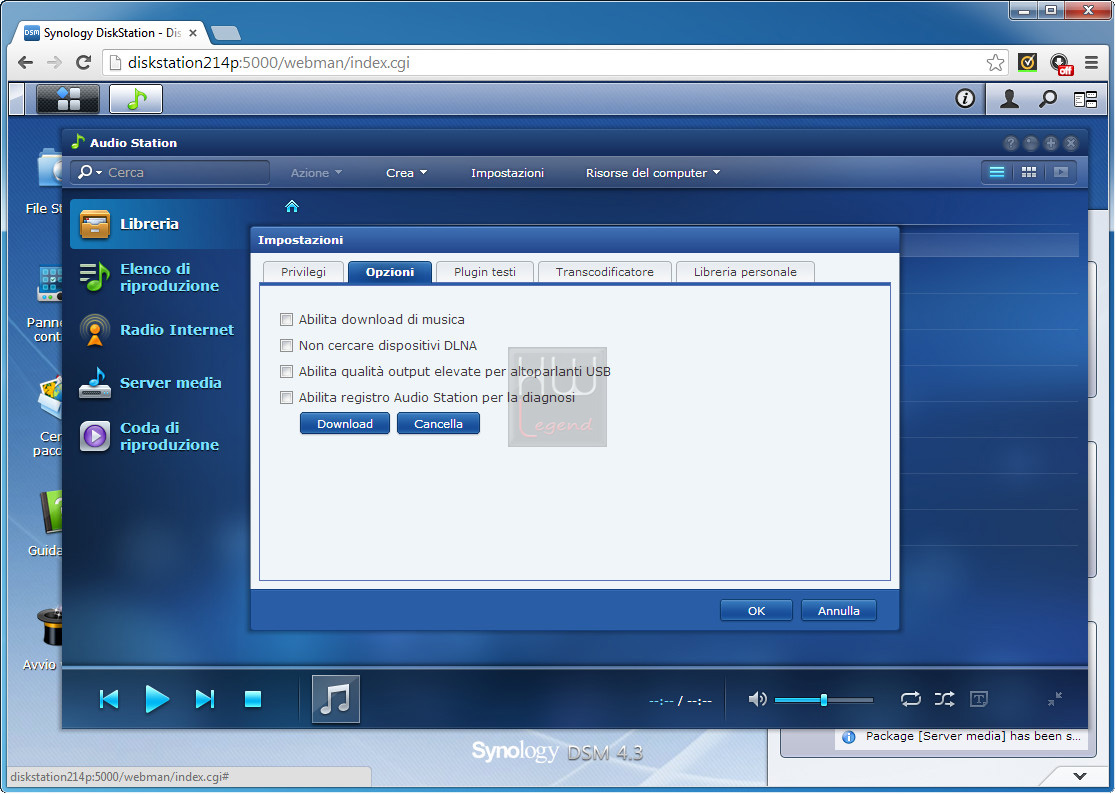The width and height of the screenshot is (1116, 794).
Task: Mute audio via the speaker icon
Action: click(757, 699)
